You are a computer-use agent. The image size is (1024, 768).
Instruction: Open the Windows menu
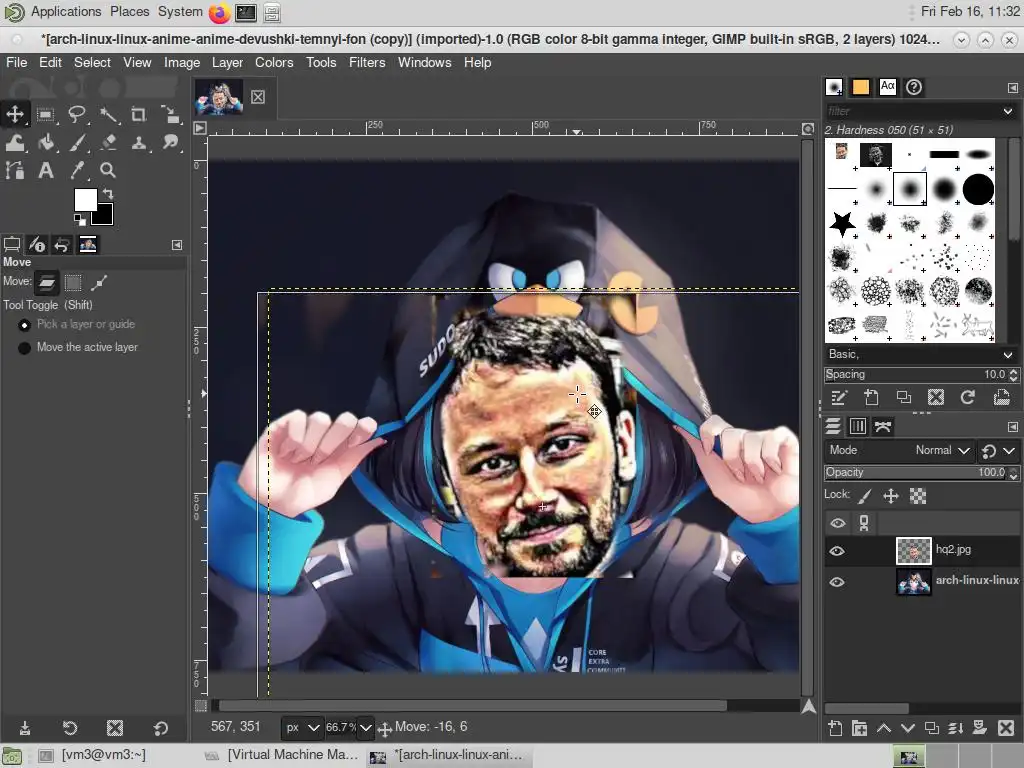424,63
